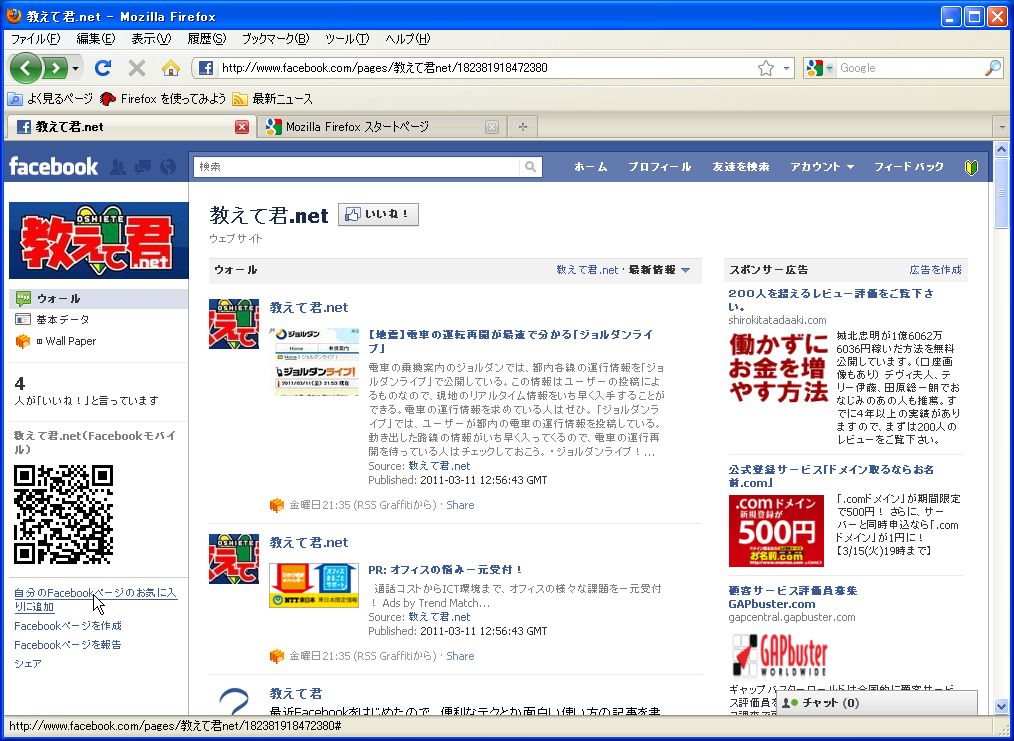
Task: Open Facebook messages icon
Action: click(x=143, y=167)
